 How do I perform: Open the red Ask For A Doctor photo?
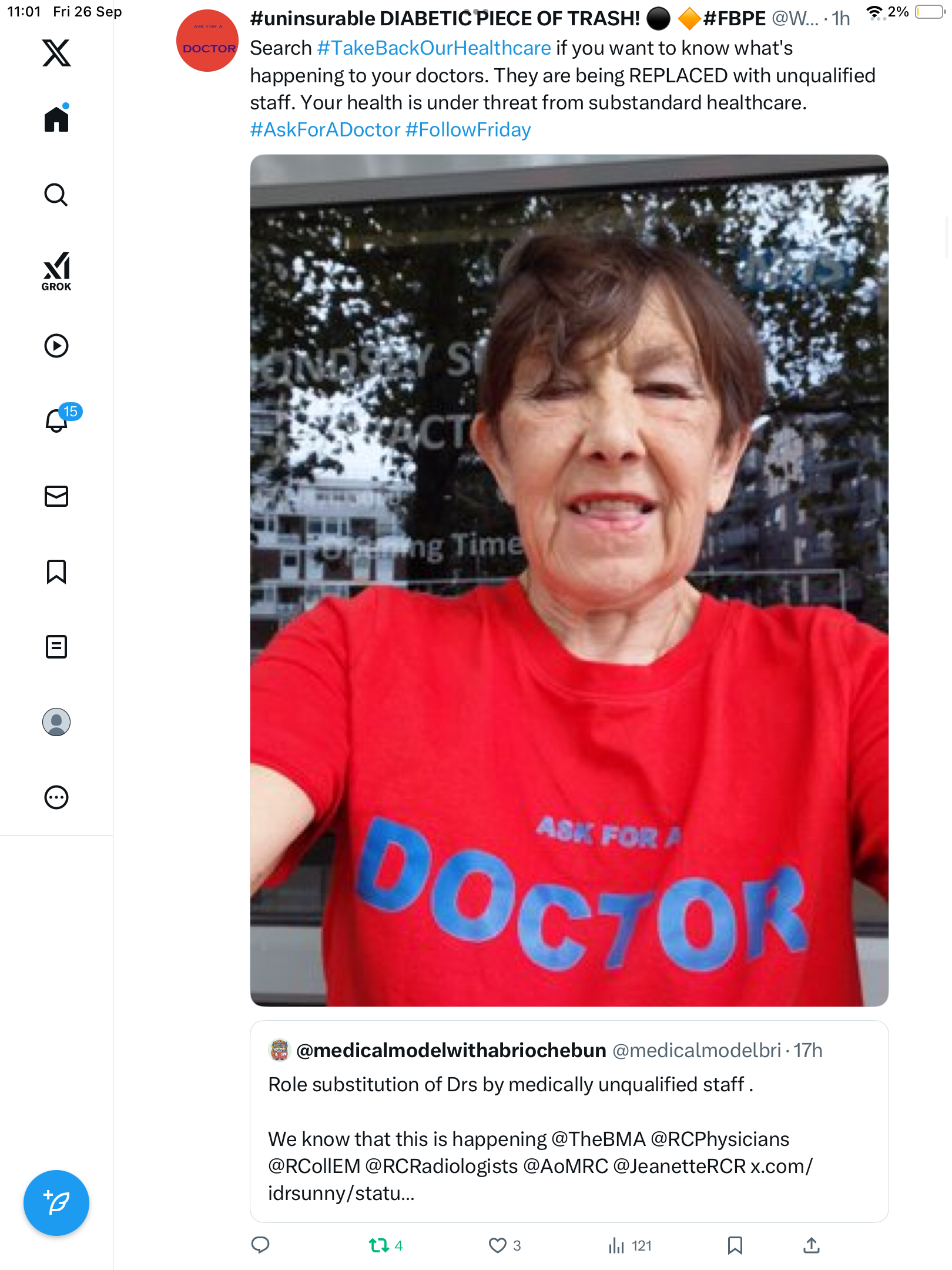pos(569,580)
